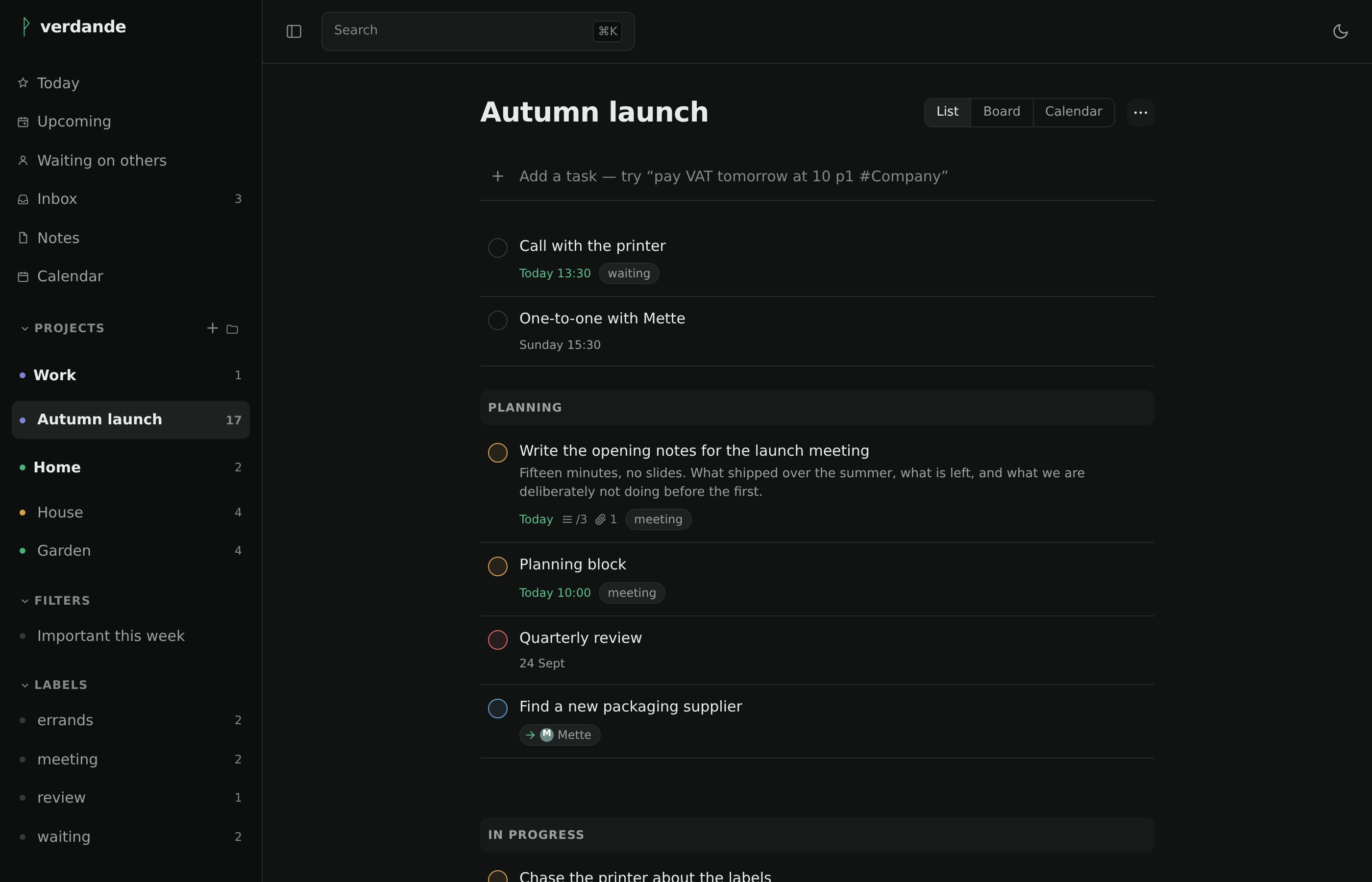Click the waiting tag on Call with the printer

[629, 273]
